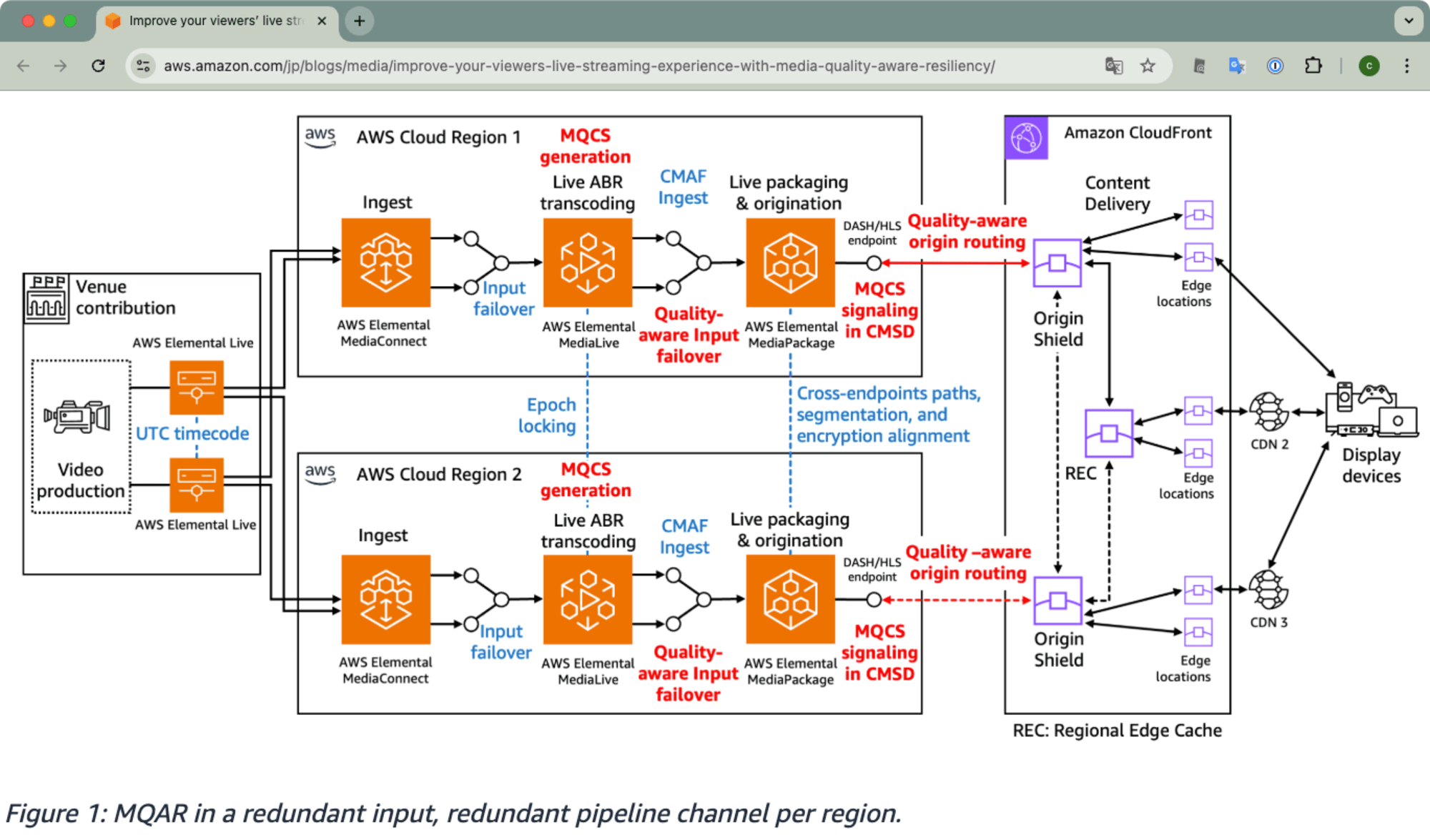Click the 'Venue contribution' label
The image size is (1430, 840).
coord(126,297)
